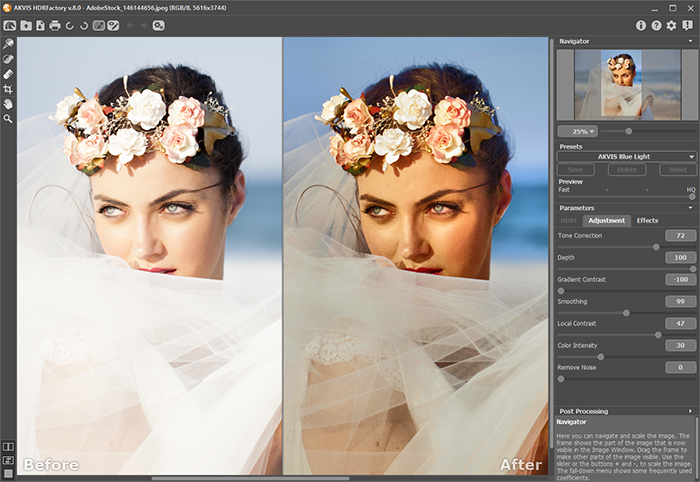Click the Save preset button
The width and height of the screenshot is (700, 482).
[574, 169]
